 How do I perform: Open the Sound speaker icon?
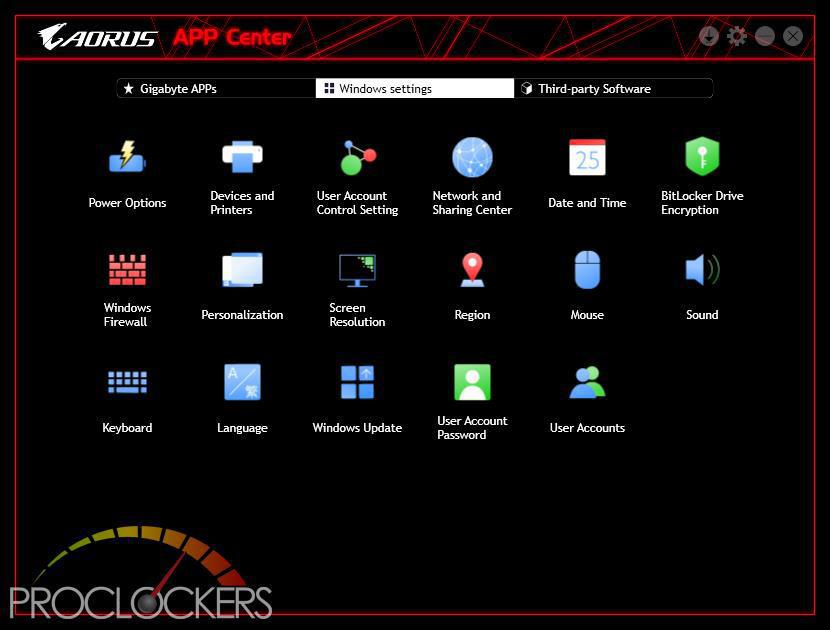pyautogui.click(x=702, y=269)
